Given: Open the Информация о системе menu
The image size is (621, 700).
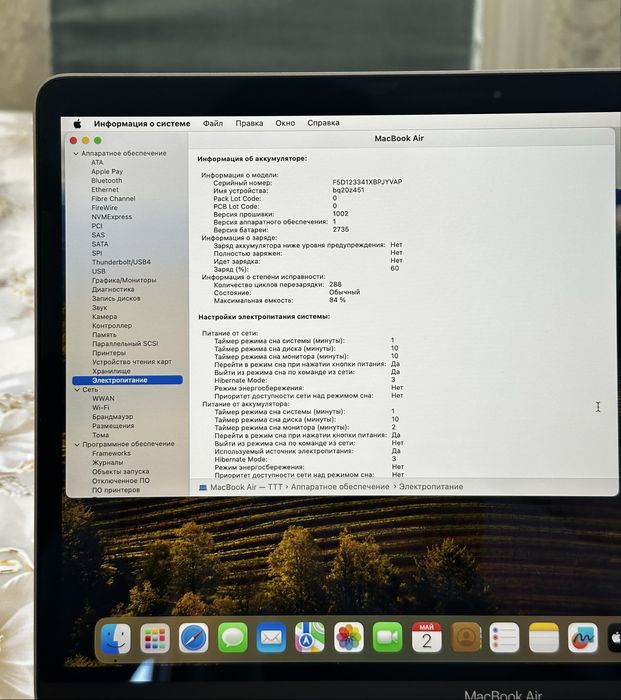Looking at the screenshot, I should (142, 124).
